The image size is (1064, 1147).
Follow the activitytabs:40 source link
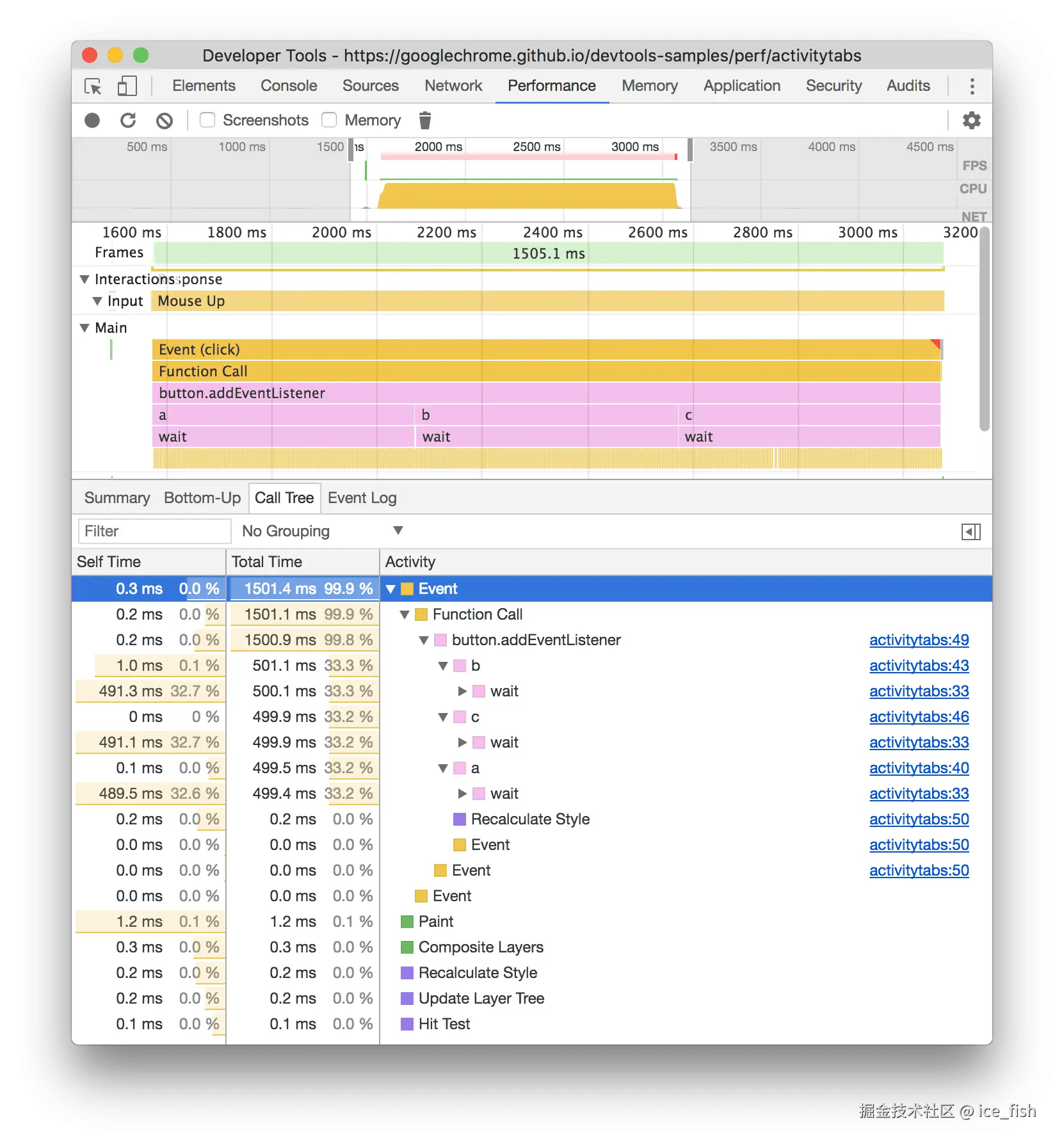(919, 768)
